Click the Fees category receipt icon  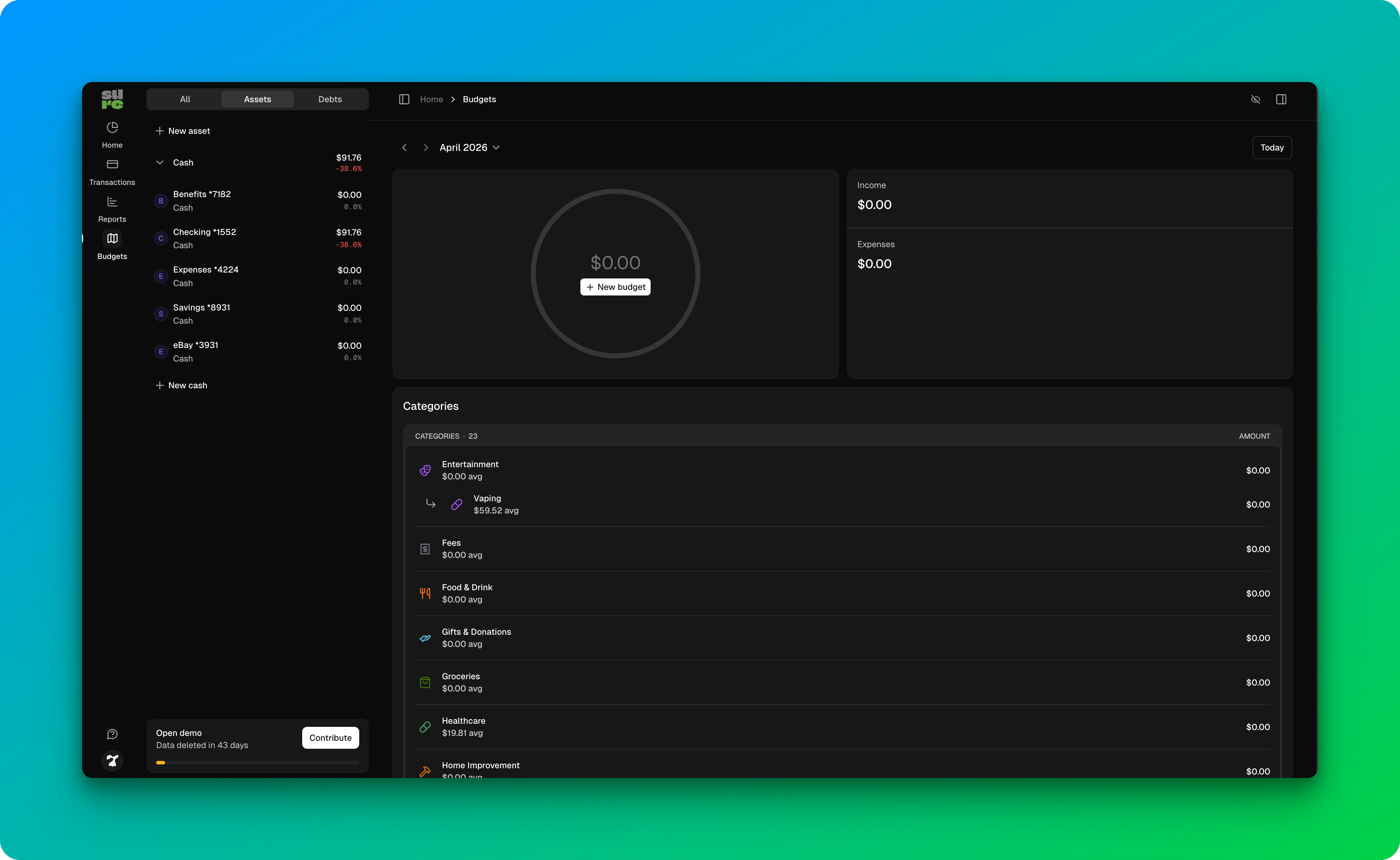click(425, 549)
